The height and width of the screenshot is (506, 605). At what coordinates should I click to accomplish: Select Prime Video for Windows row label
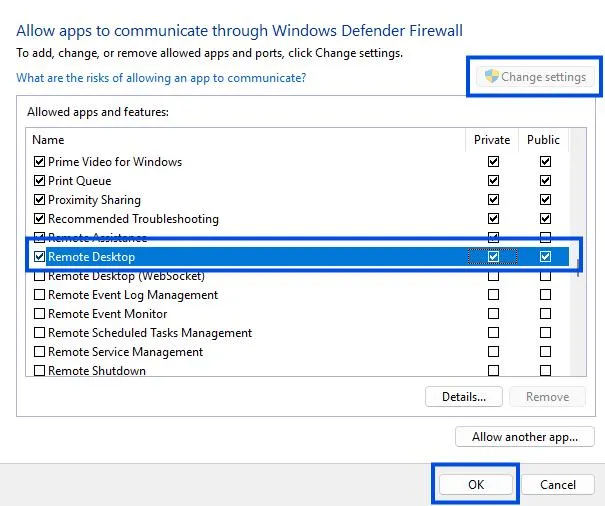115,162
